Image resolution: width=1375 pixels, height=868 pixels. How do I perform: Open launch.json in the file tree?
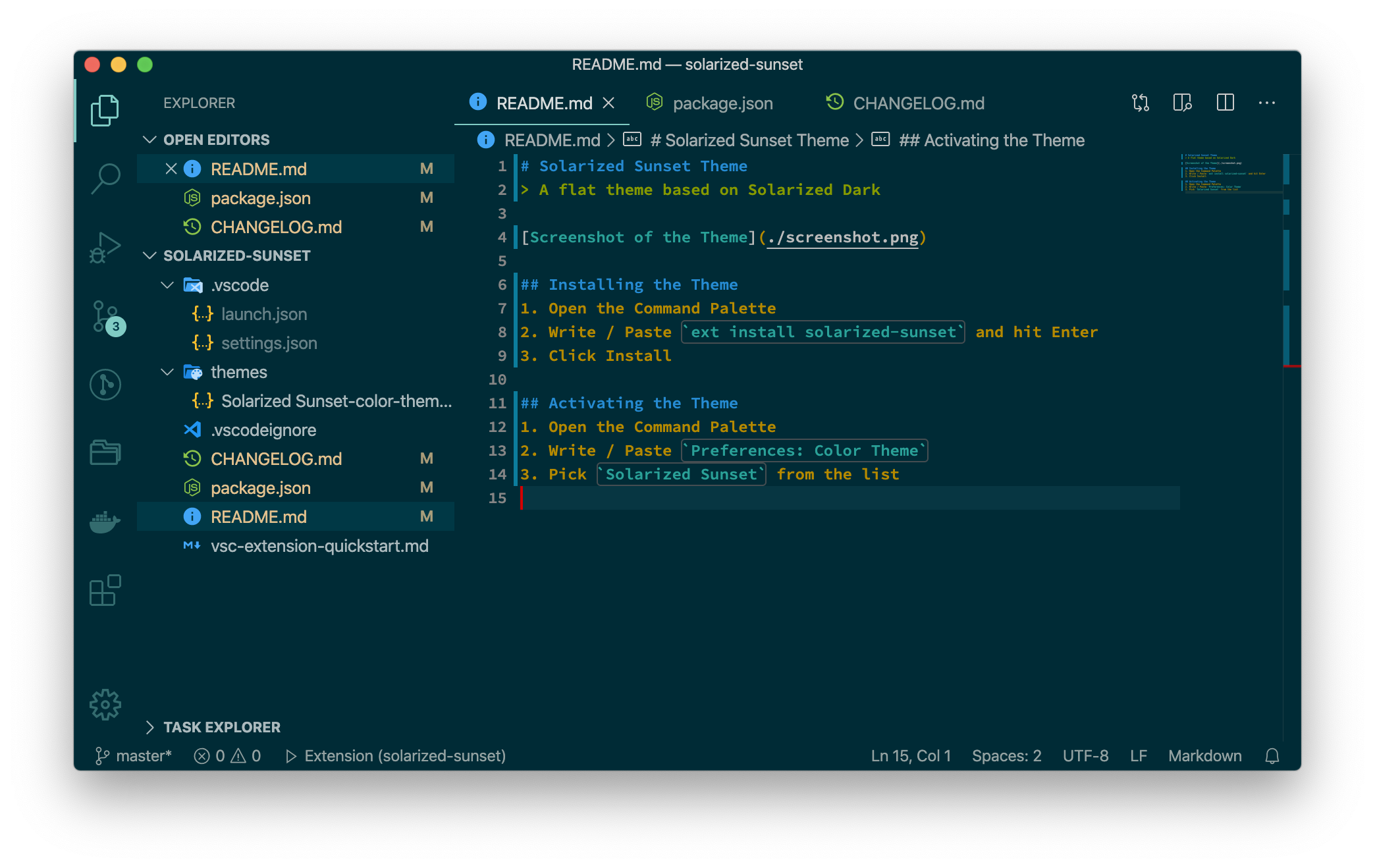pos(263,314)
